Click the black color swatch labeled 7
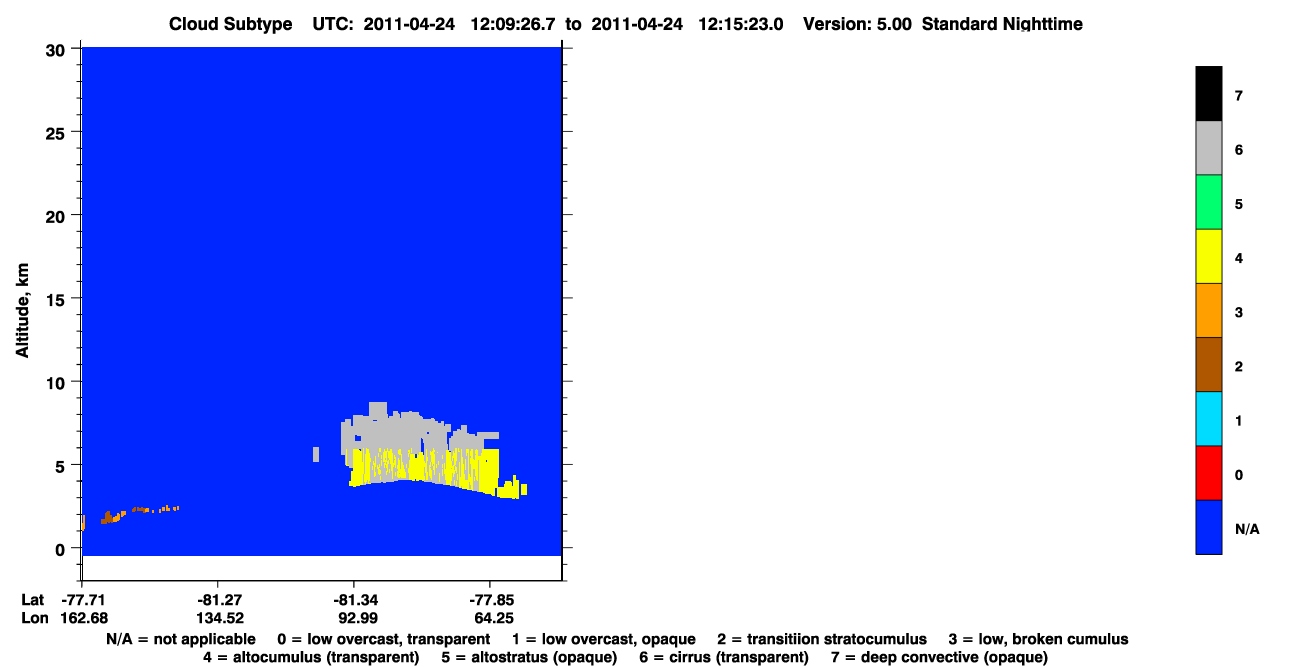This screenshot has width=1300, height=667. [x=1208, y=94]
